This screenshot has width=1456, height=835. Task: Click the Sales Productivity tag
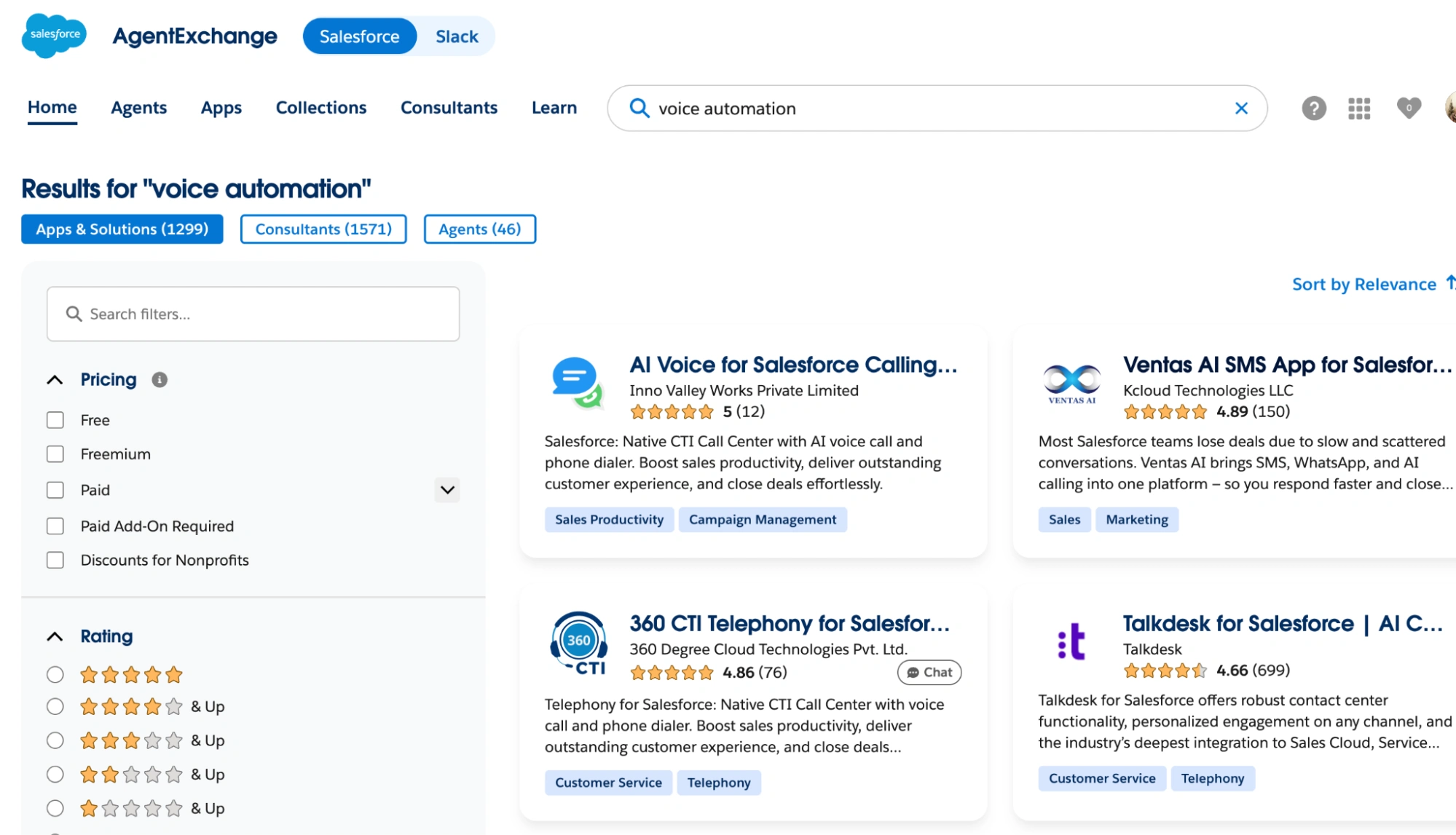(x=610, y=520)
